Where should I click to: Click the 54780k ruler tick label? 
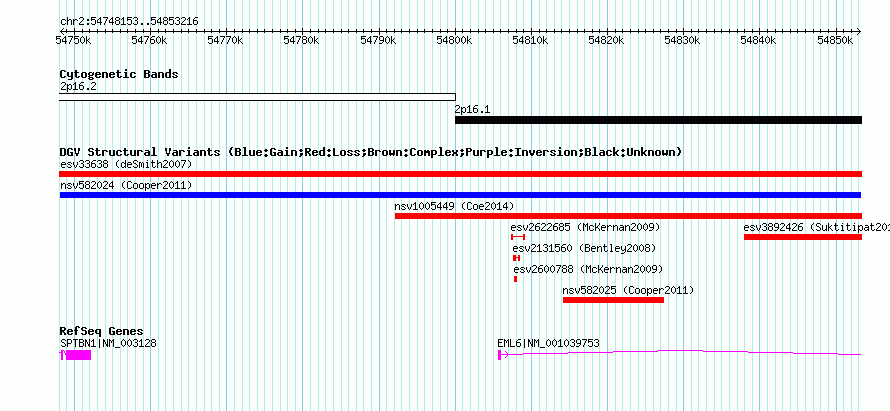(x=301, y=40)
